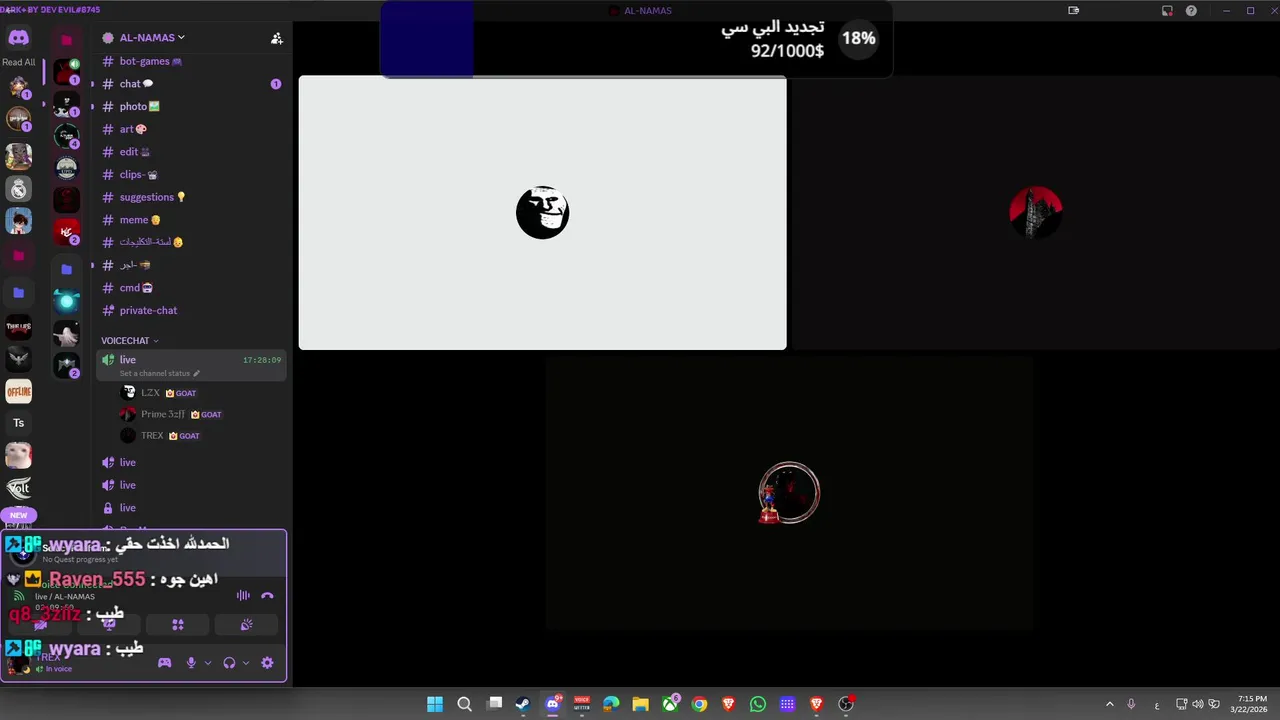Open the red avatar participant tile
Viewport: 1280px width, 720px height.
pos(1035,213)
